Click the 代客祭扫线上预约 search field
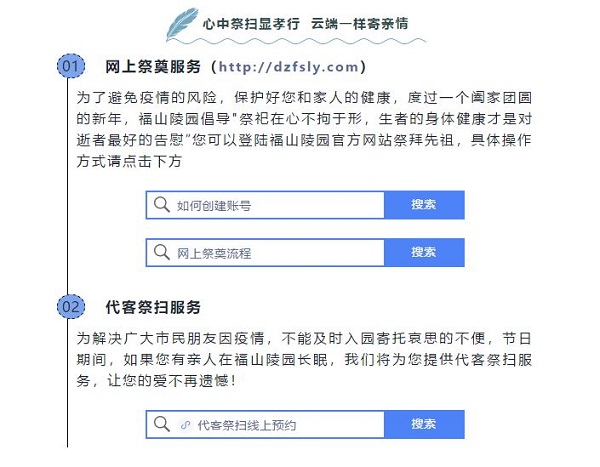This screenshot has height=467, width=600. click(265, 424)
